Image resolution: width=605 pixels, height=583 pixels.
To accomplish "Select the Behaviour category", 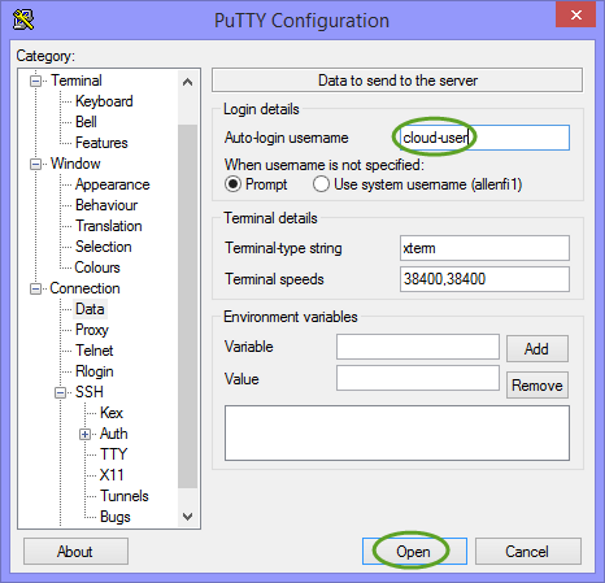I will [x=106, y=205].
